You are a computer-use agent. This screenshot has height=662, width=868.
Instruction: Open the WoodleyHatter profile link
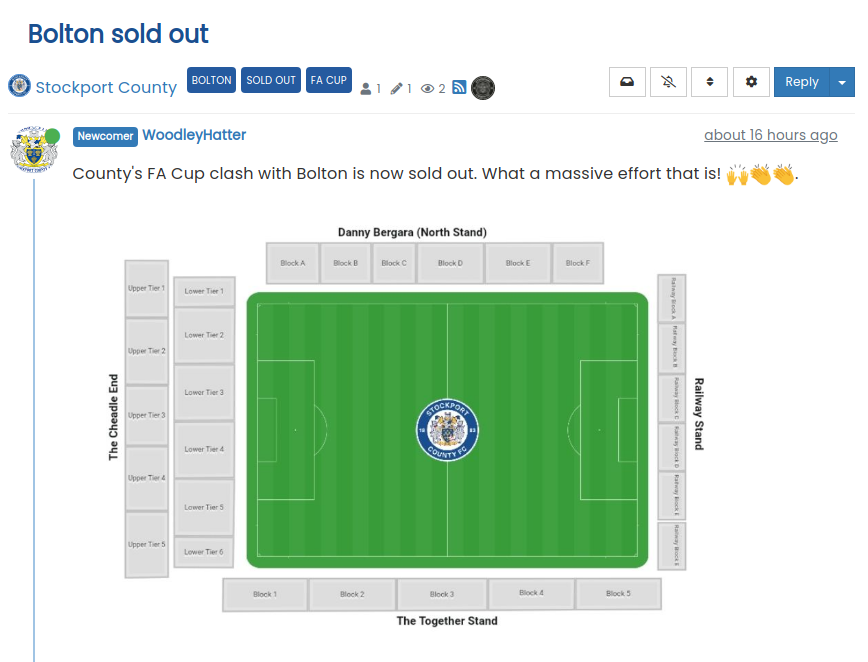coord(194,135)
